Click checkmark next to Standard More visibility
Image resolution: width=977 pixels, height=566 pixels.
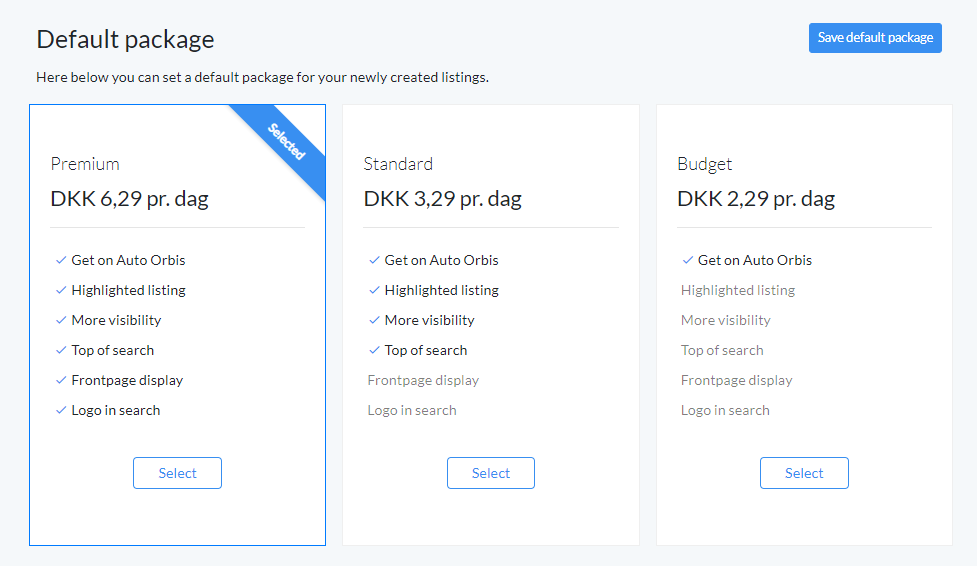point(374,320)
